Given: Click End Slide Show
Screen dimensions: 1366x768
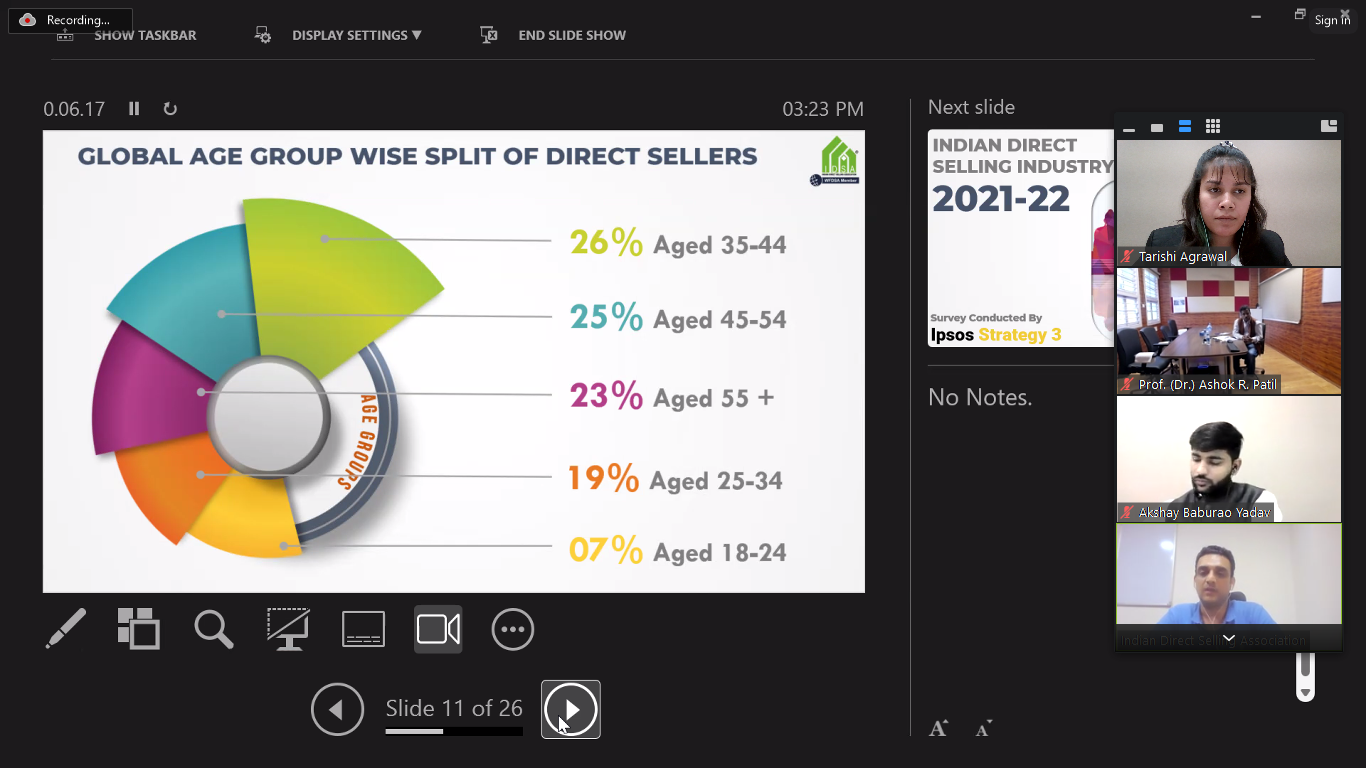Looking at the screenshot, I should [571, 35].
